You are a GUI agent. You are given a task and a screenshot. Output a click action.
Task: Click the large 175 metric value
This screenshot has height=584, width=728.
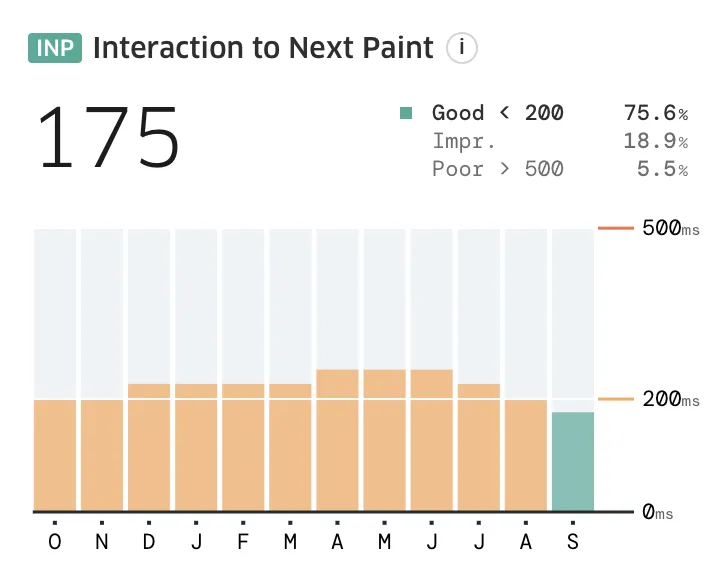[x=109, y=137]
